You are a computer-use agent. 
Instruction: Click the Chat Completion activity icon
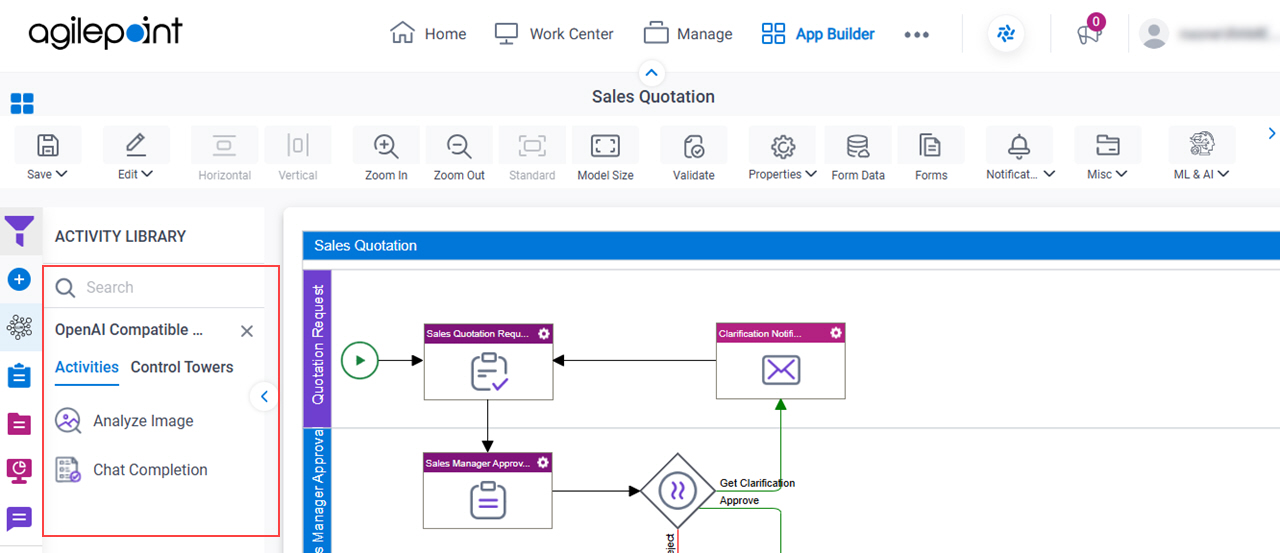(68, 470)
